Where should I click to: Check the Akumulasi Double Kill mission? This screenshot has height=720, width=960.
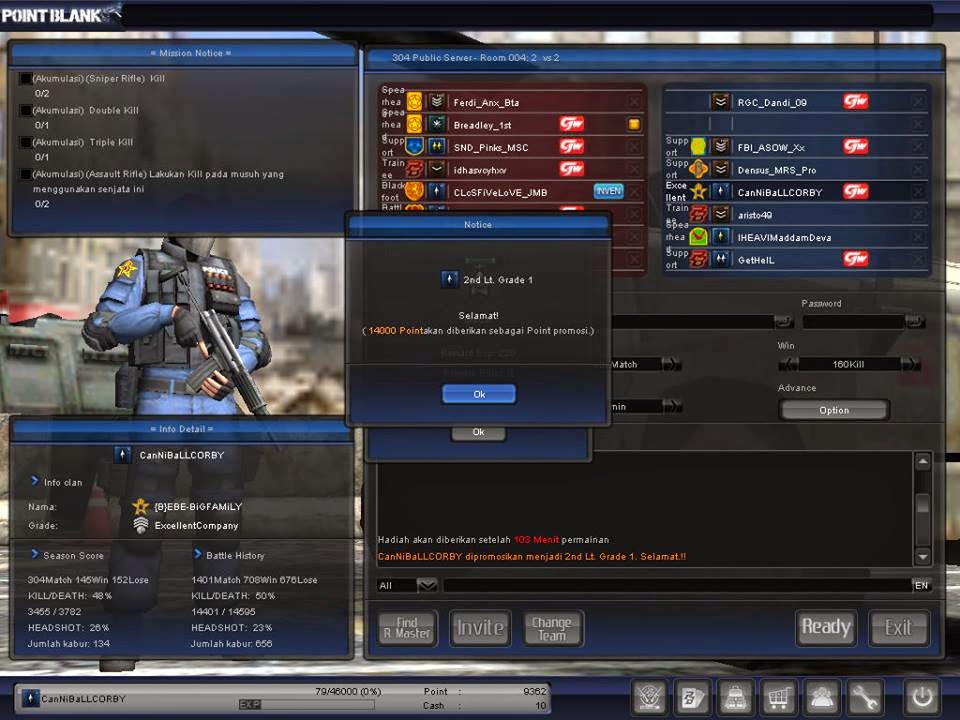25,109
